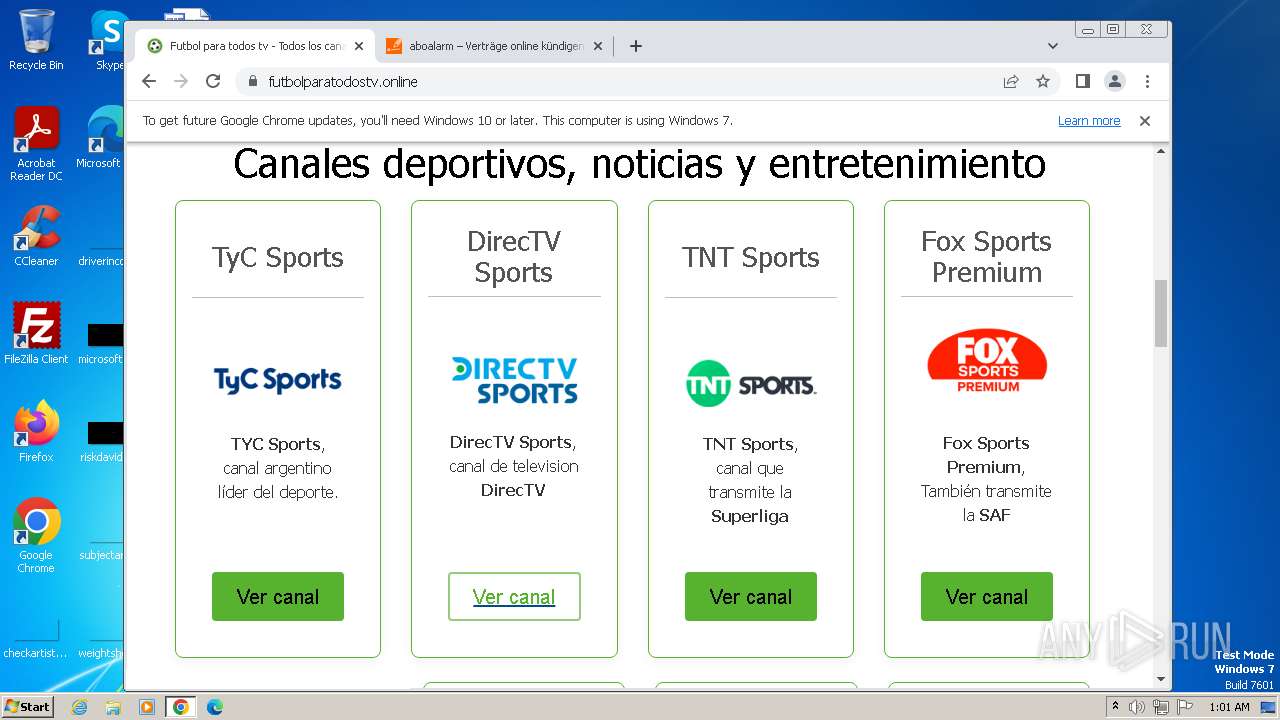Click Ver canal for Fox Sports Premium
This screenshot has width=1280, height=720.
click(987, 597)
